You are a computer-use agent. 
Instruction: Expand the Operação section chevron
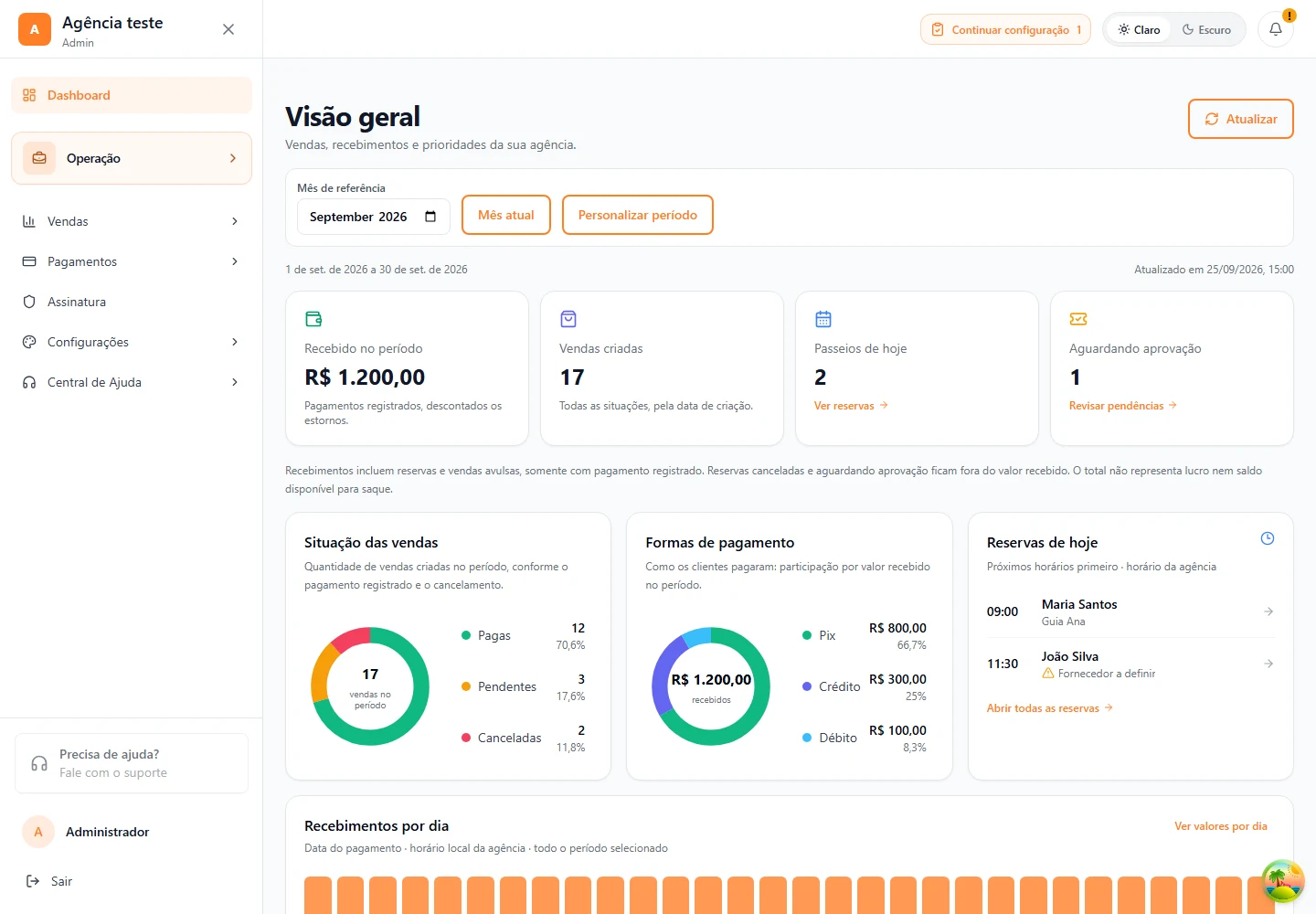(233, 158)
